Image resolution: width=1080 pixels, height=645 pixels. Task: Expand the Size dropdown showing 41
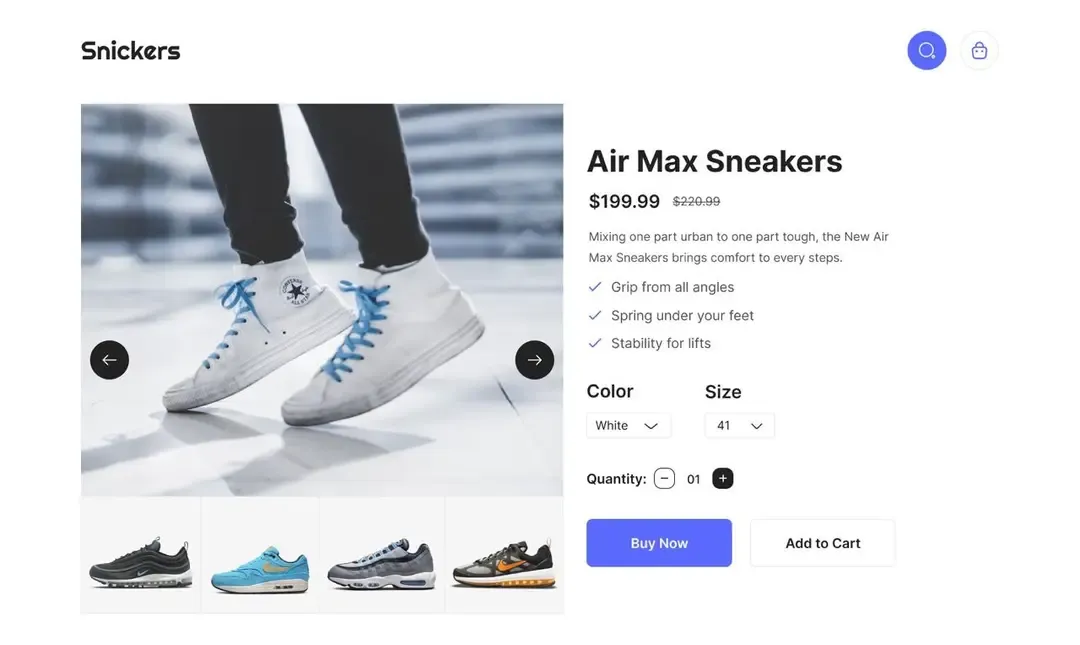tap(739, 426)
